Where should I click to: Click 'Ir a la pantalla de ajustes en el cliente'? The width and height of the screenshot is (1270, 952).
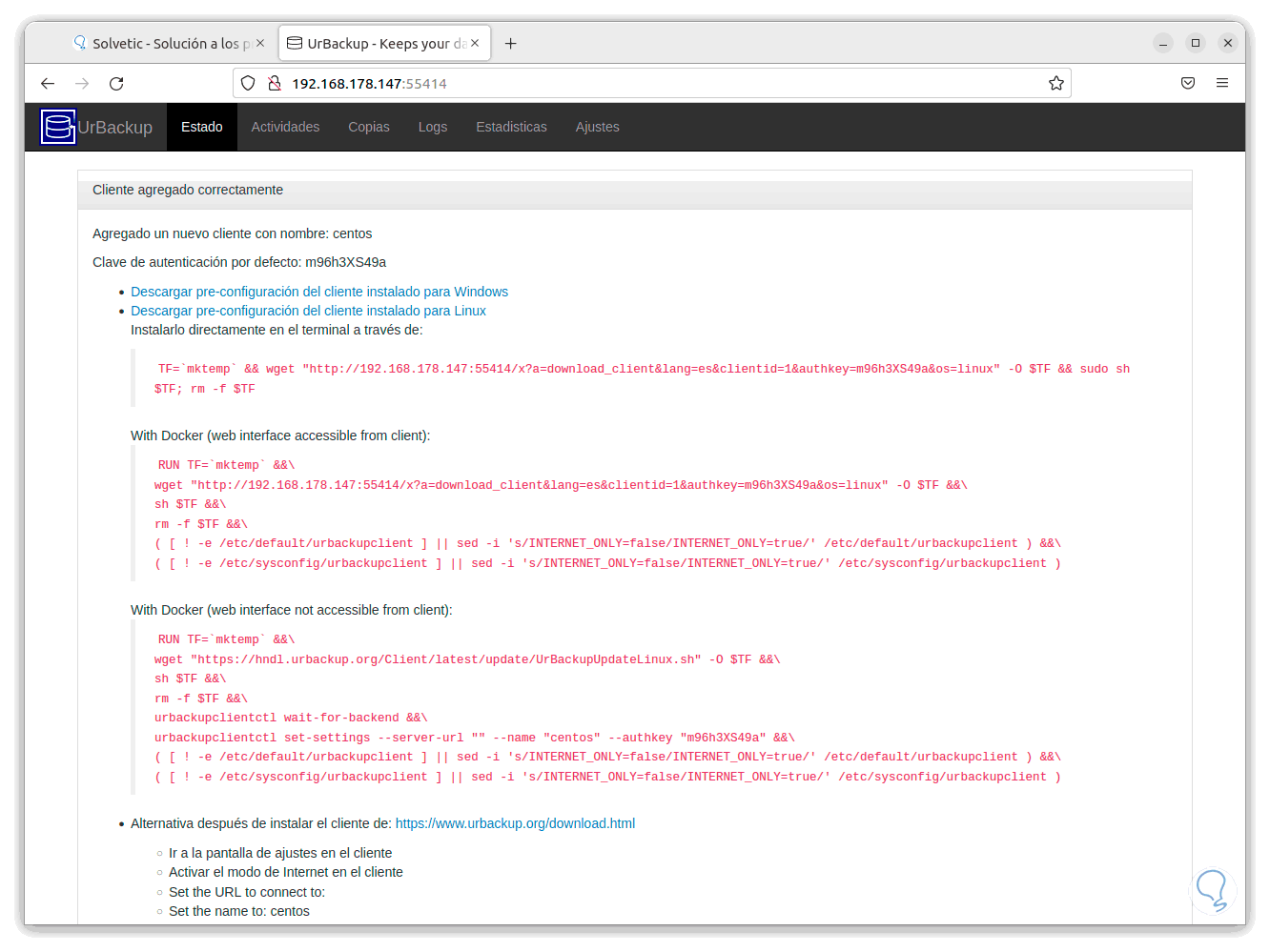click(x=280, y=853)
